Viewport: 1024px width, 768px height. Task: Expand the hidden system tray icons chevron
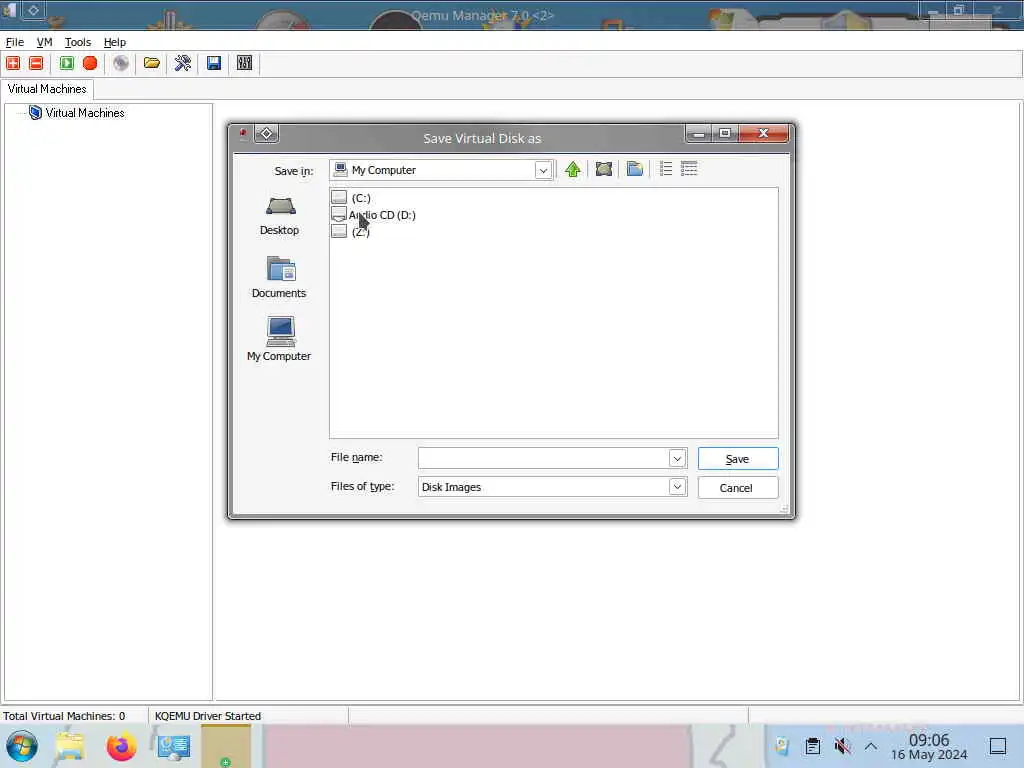pyautogui.click(x=871, y=746)
